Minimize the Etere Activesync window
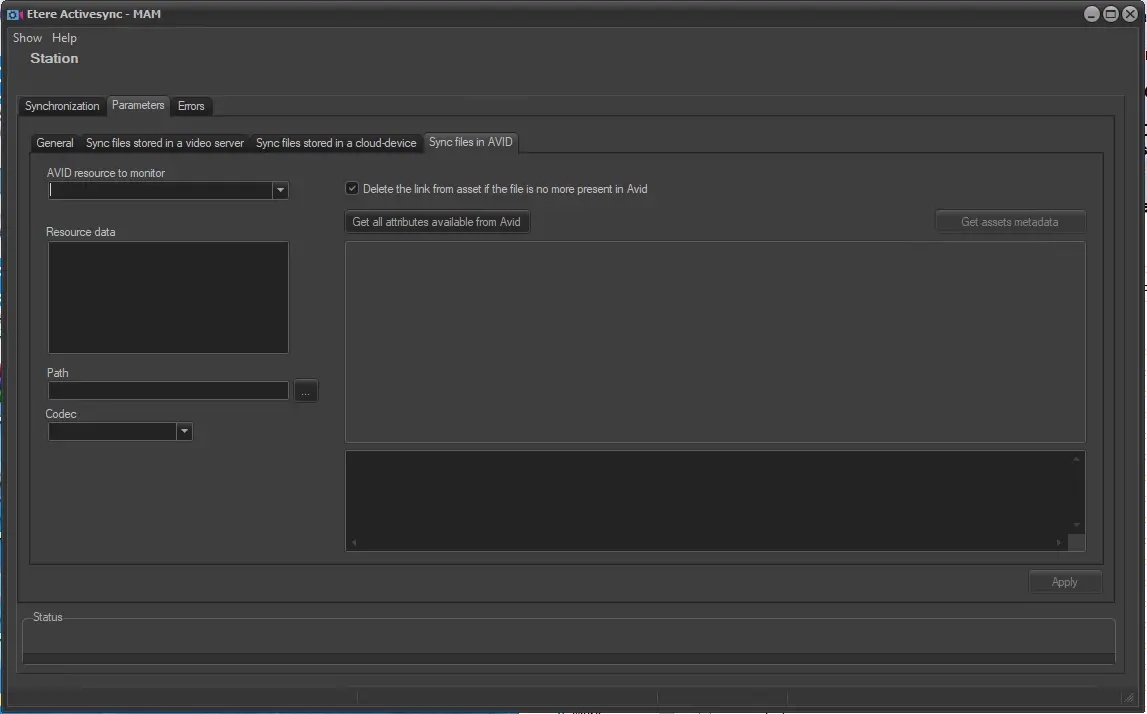Screen dimensions: 1147x714 (x=1092, y=14)
